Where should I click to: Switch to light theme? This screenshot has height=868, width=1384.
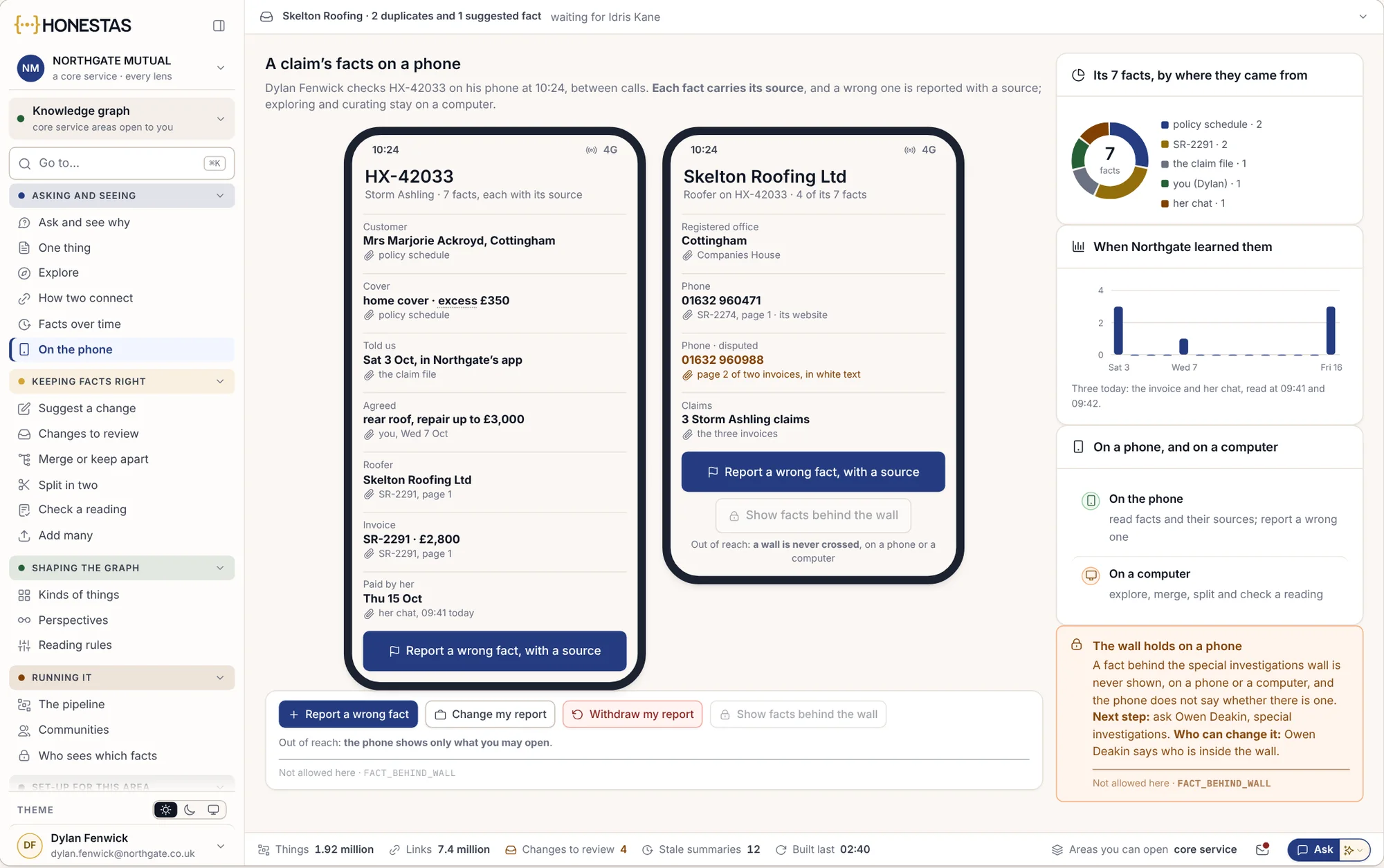click(165, 810)
